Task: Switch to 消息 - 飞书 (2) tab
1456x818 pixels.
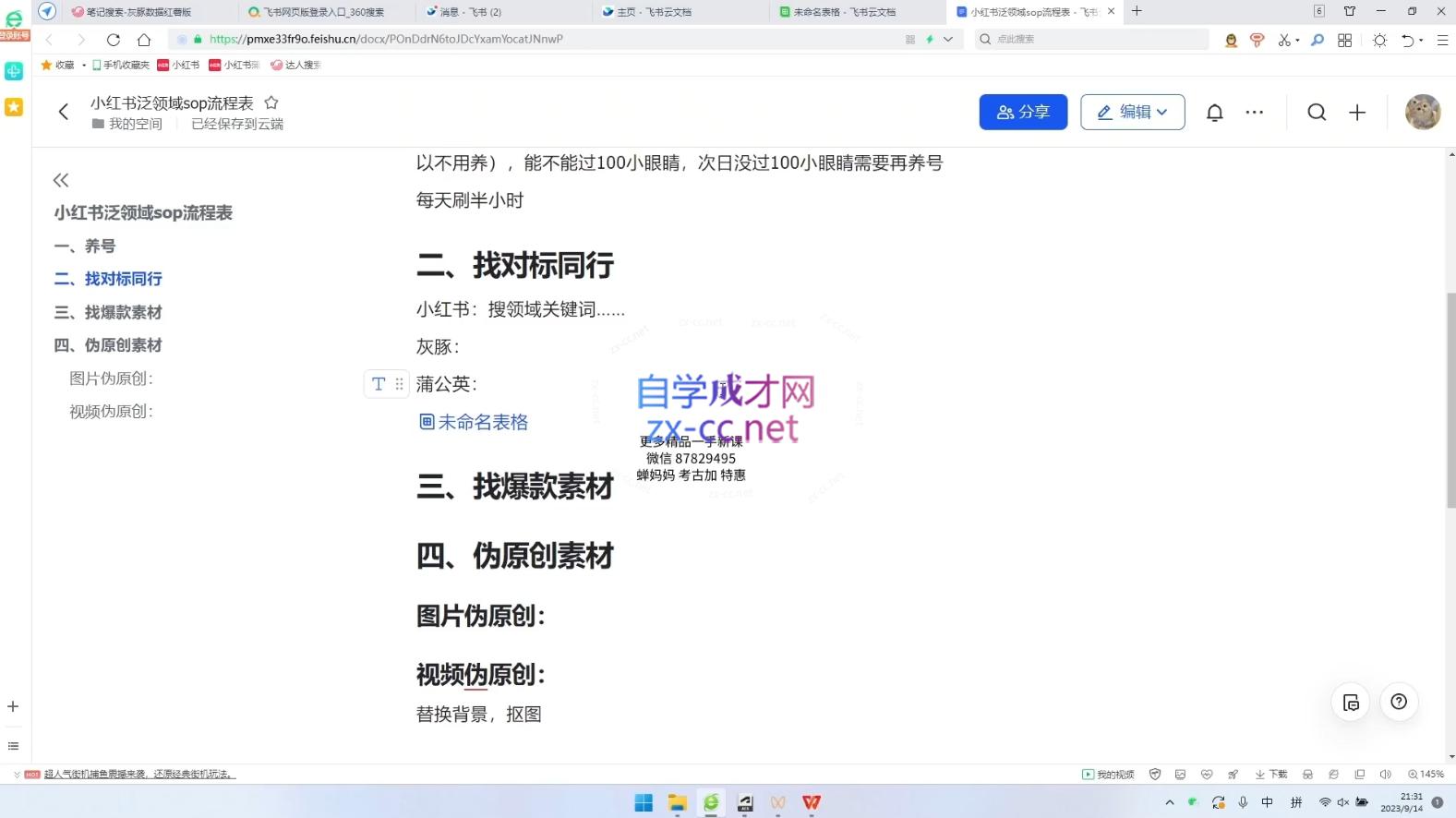Action: point(471,12)
